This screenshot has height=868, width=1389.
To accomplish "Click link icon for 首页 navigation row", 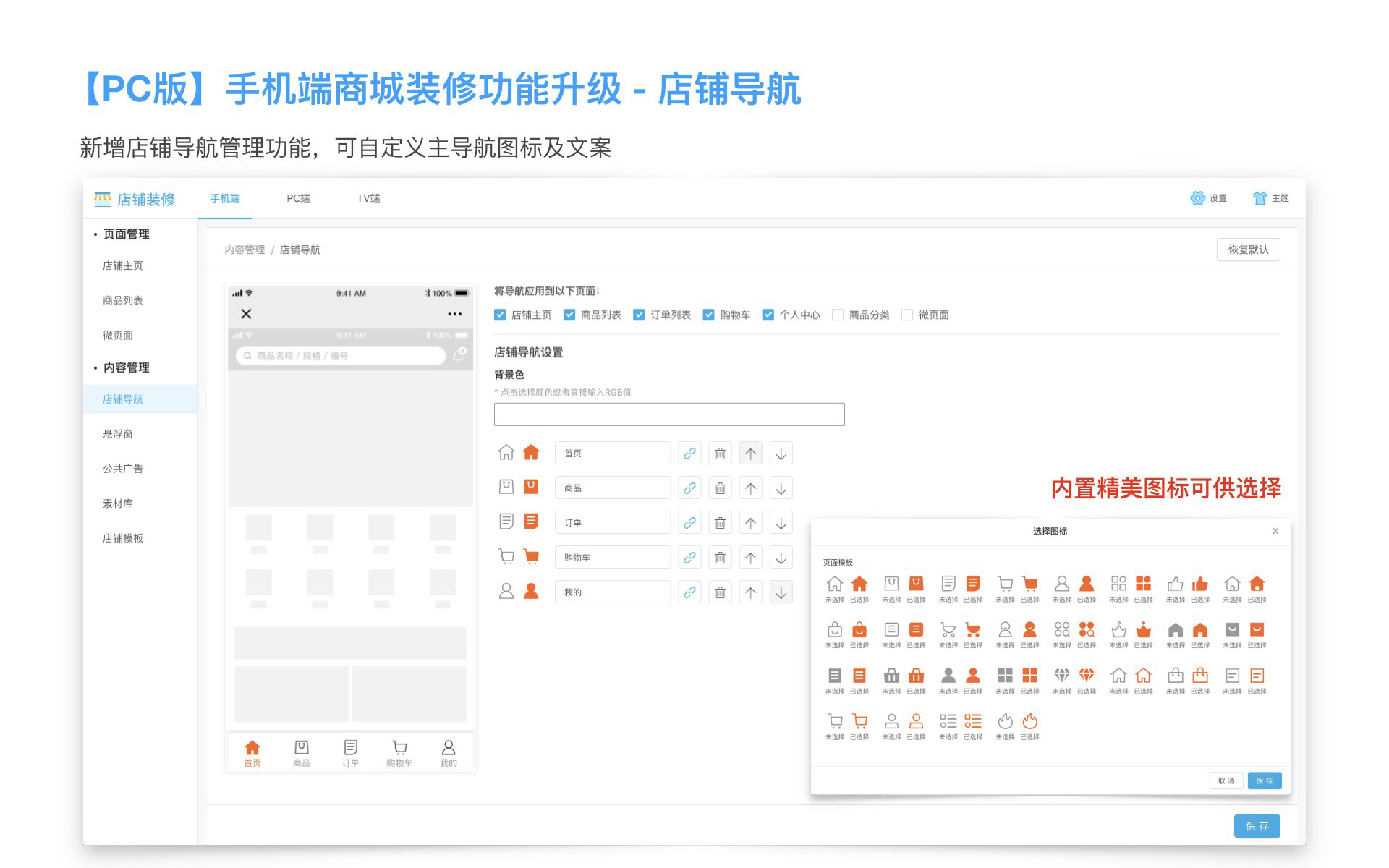I will [689, 454].
